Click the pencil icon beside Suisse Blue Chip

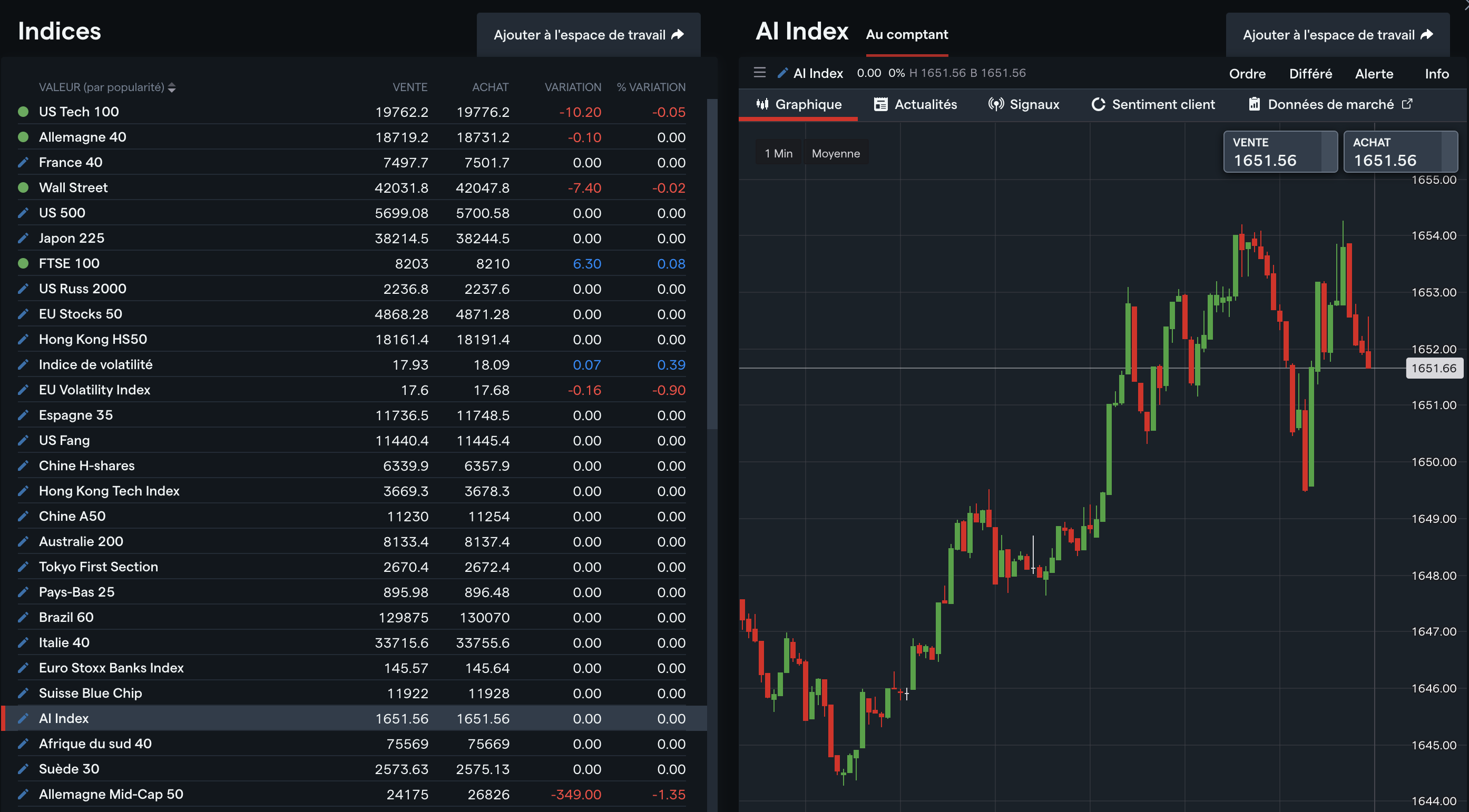pyautogui.click(x=23, y=693)
